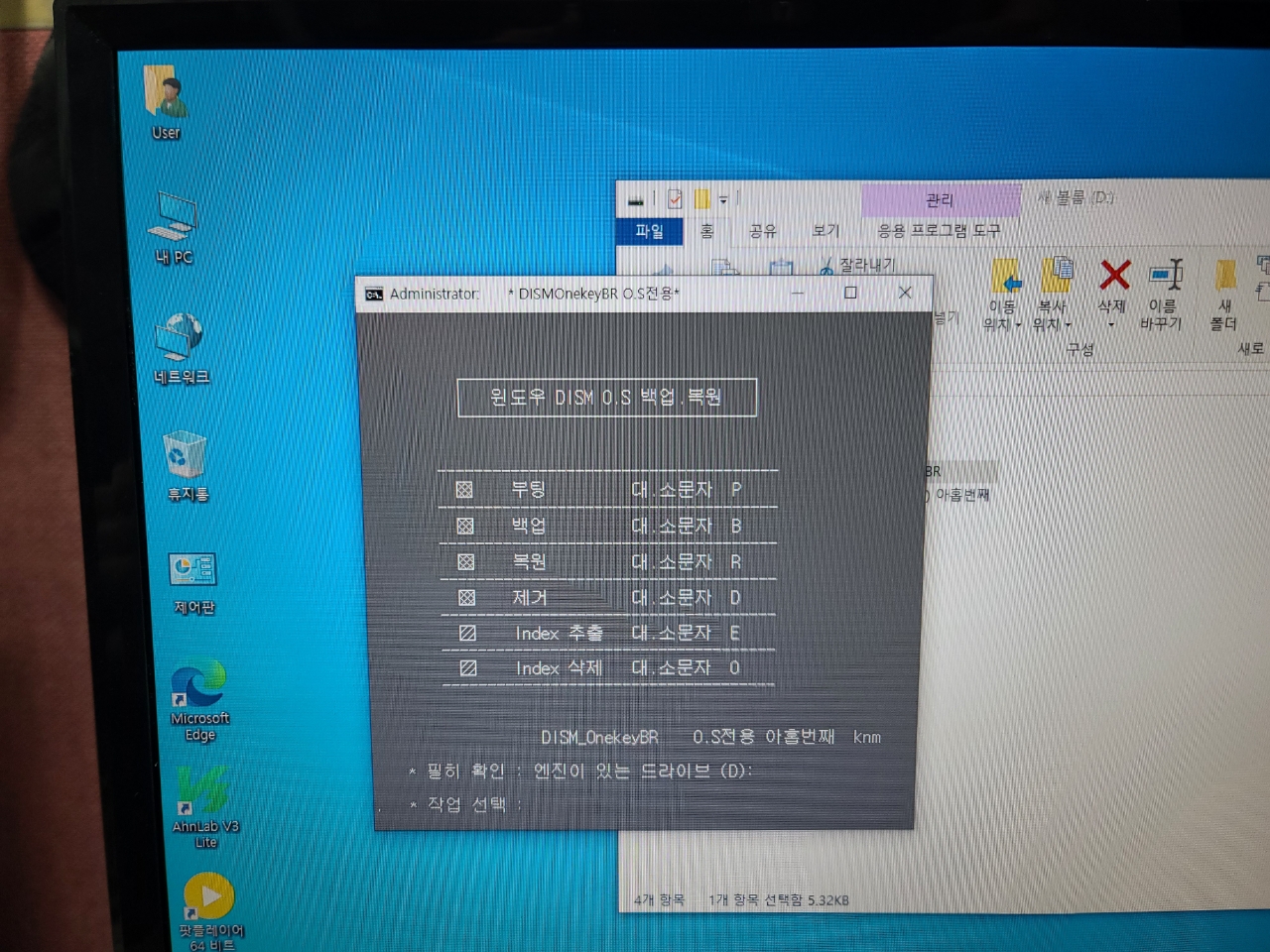Open the 파일 tab in Explorer
The width and height of the screenshot is (1270, 952).
click(650, 231)
